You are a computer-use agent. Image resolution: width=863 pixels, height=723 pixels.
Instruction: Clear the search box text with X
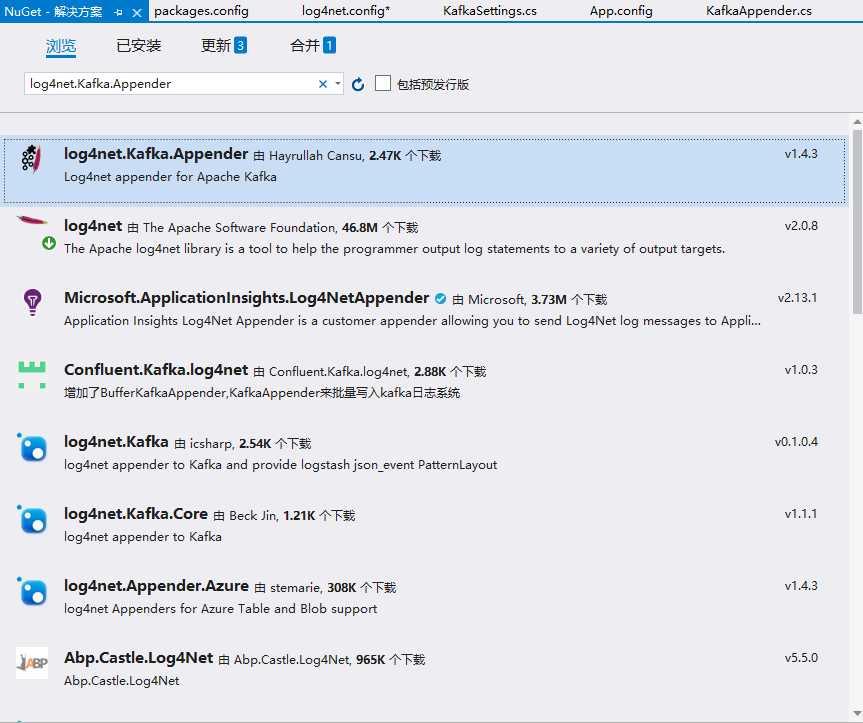coord(323,84)
